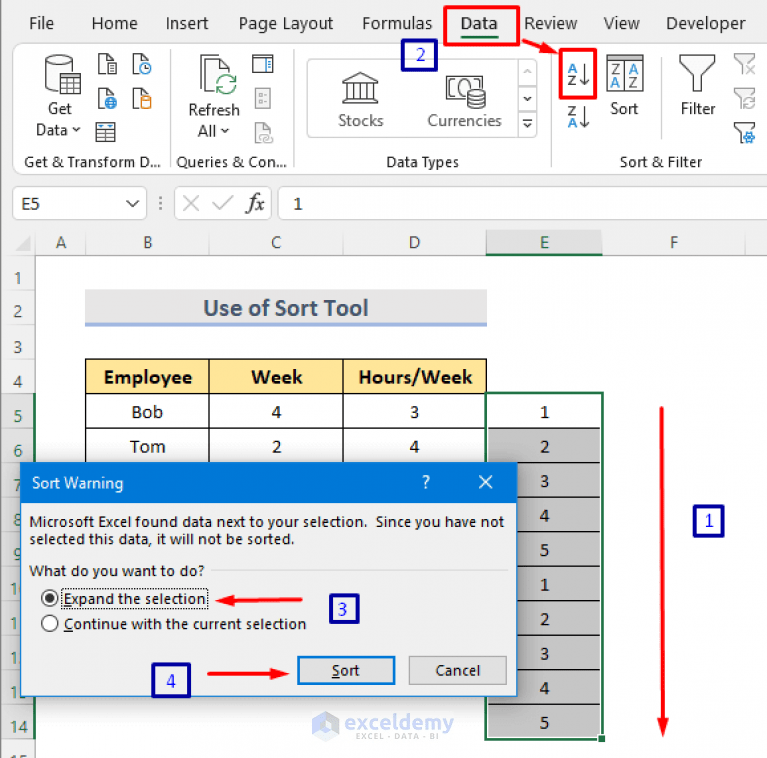Click the formula bar enter checkmark

point(223,203)
